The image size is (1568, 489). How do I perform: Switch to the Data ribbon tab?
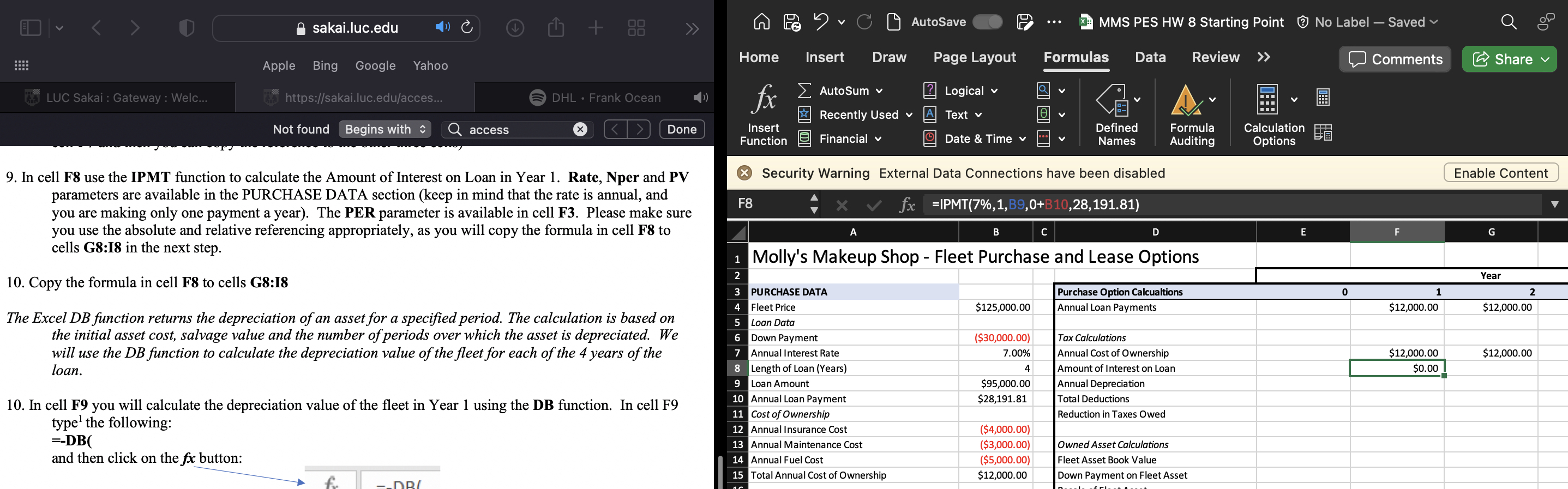click(1150, 57)
